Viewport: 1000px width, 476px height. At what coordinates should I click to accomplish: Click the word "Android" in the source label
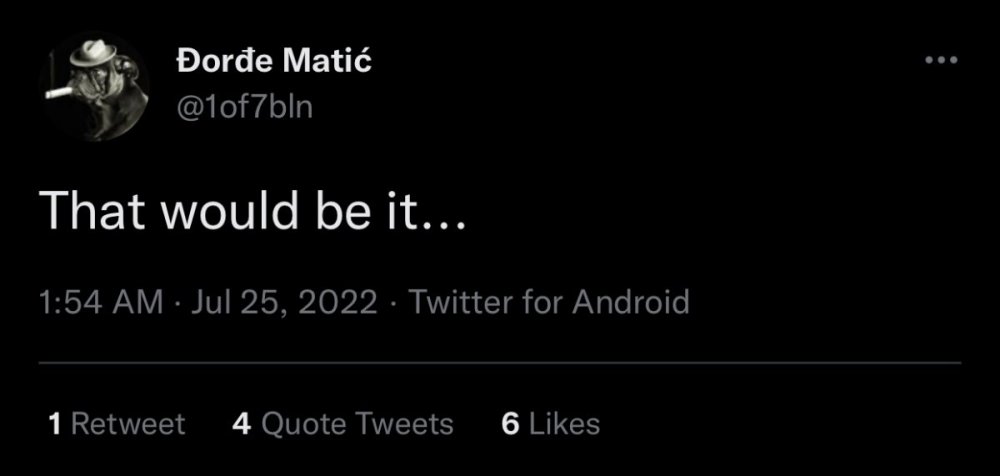[631, 302]
